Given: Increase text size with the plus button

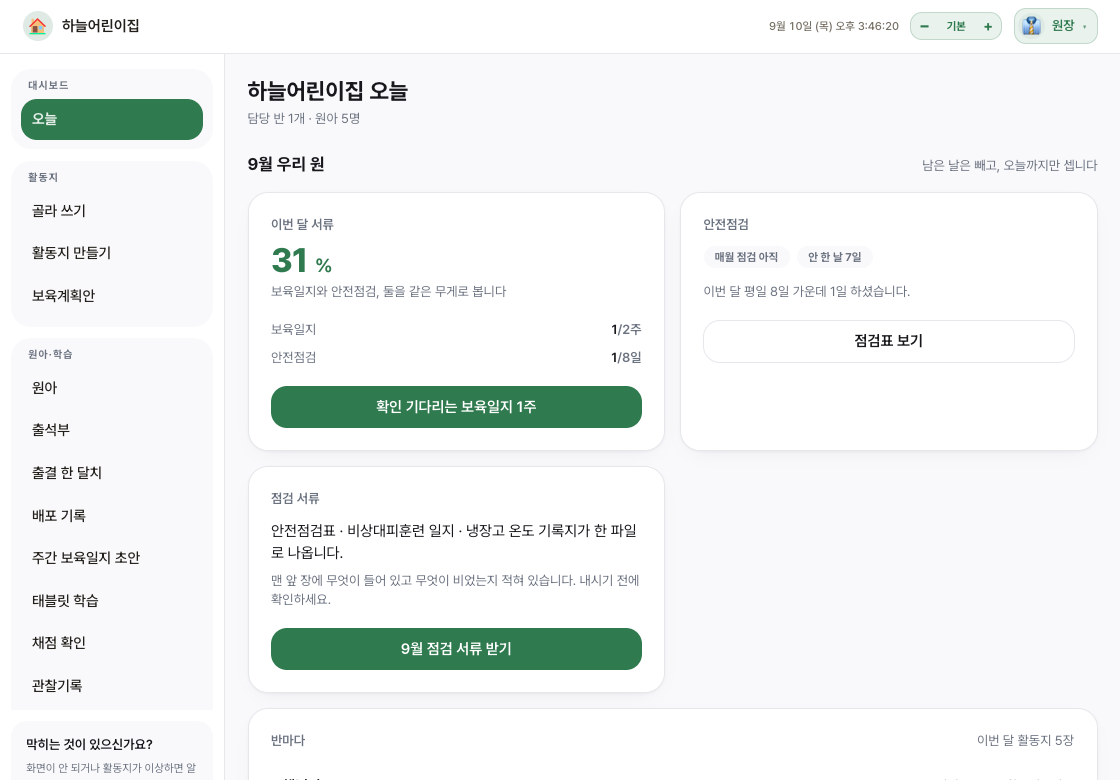Looking at the screenshot, I should 988,26.
